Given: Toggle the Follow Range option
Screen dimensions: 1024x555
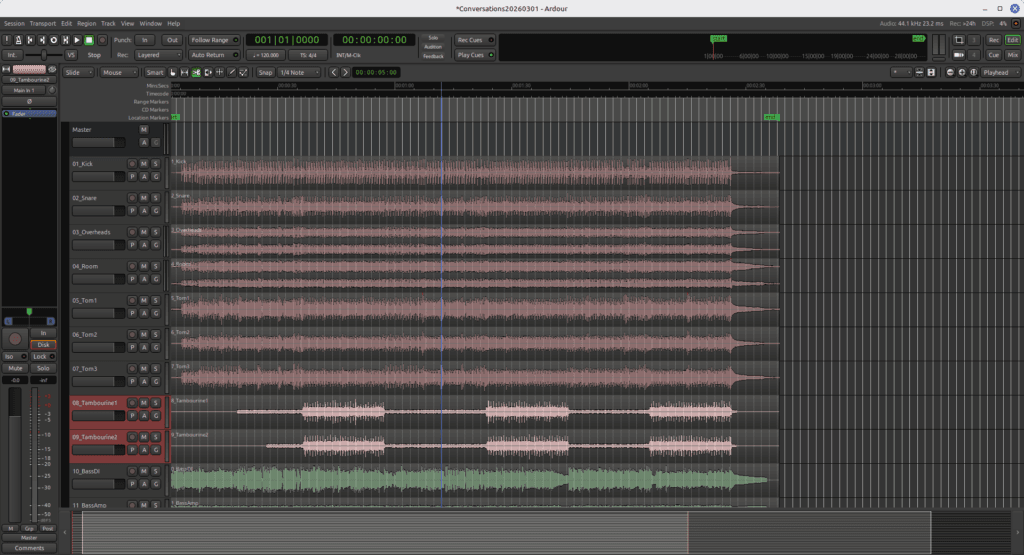Looking at the screenshot, I should tap(215, 40).
